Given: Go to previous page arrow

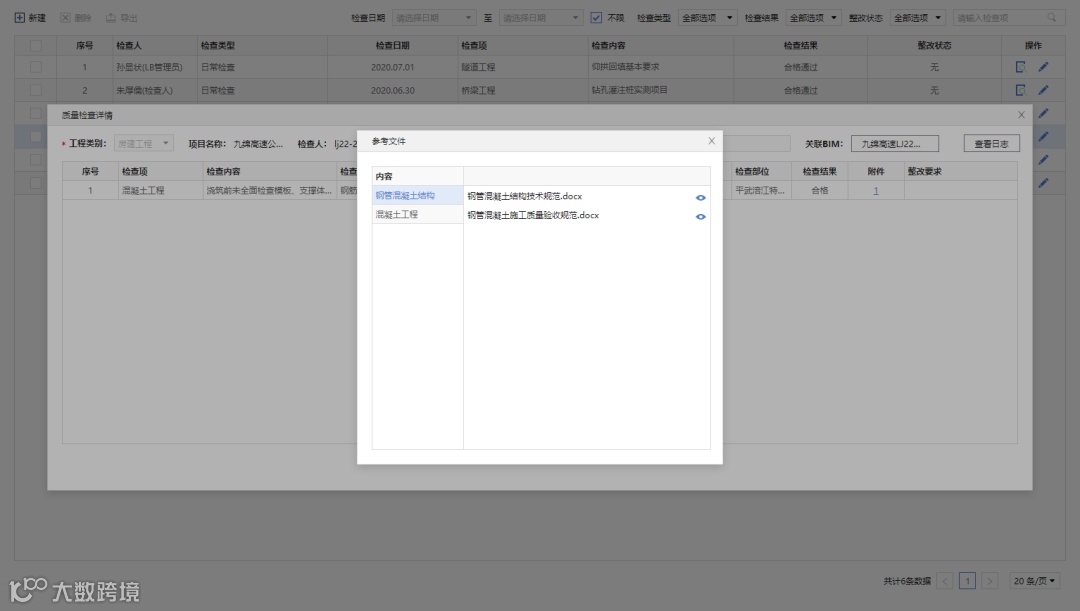Looking at the screenshot, I should (x=945, y=581).
